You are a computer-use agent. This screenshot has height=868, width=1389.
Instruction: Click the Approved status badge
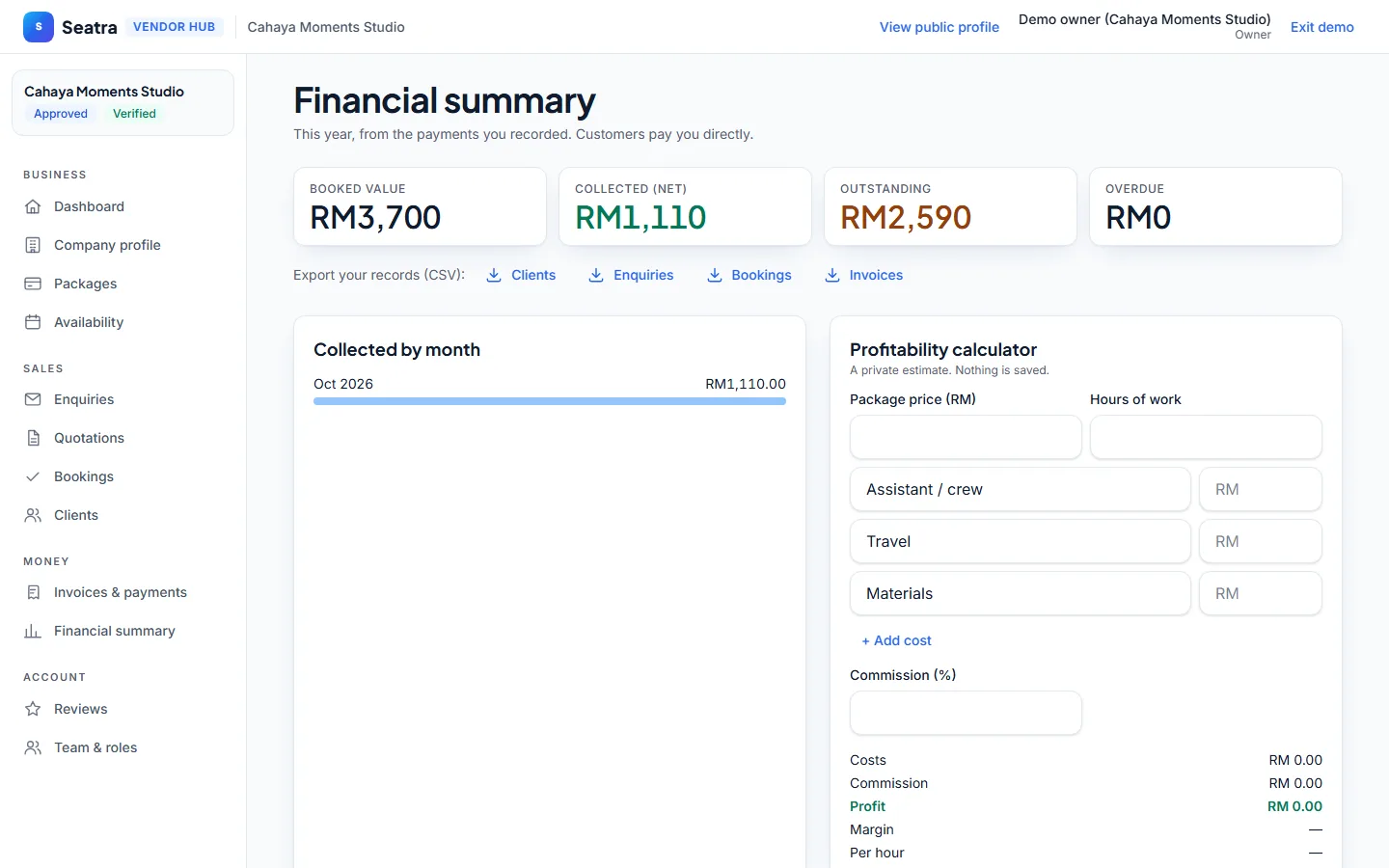(61, 114)
